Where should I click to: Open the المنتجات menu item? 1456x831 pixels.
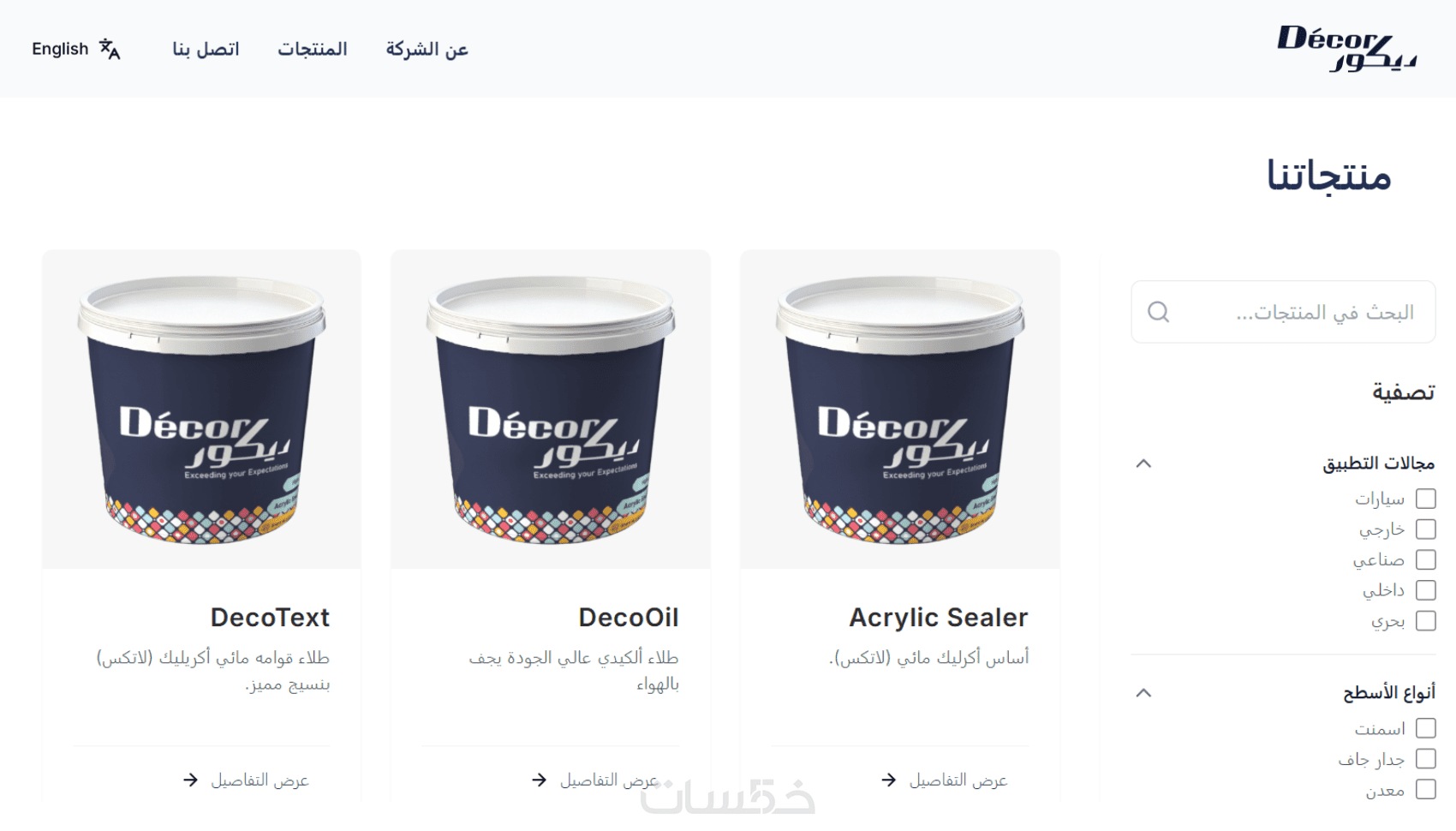pyautogui.click(x=313, y=49)
